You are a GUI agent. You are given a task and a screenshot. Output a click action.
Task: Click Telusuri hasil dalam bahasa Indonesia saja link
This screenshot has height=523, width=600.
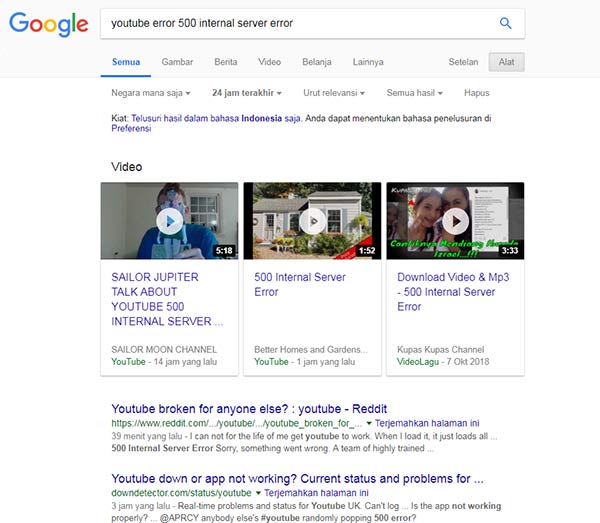(216, 118)
